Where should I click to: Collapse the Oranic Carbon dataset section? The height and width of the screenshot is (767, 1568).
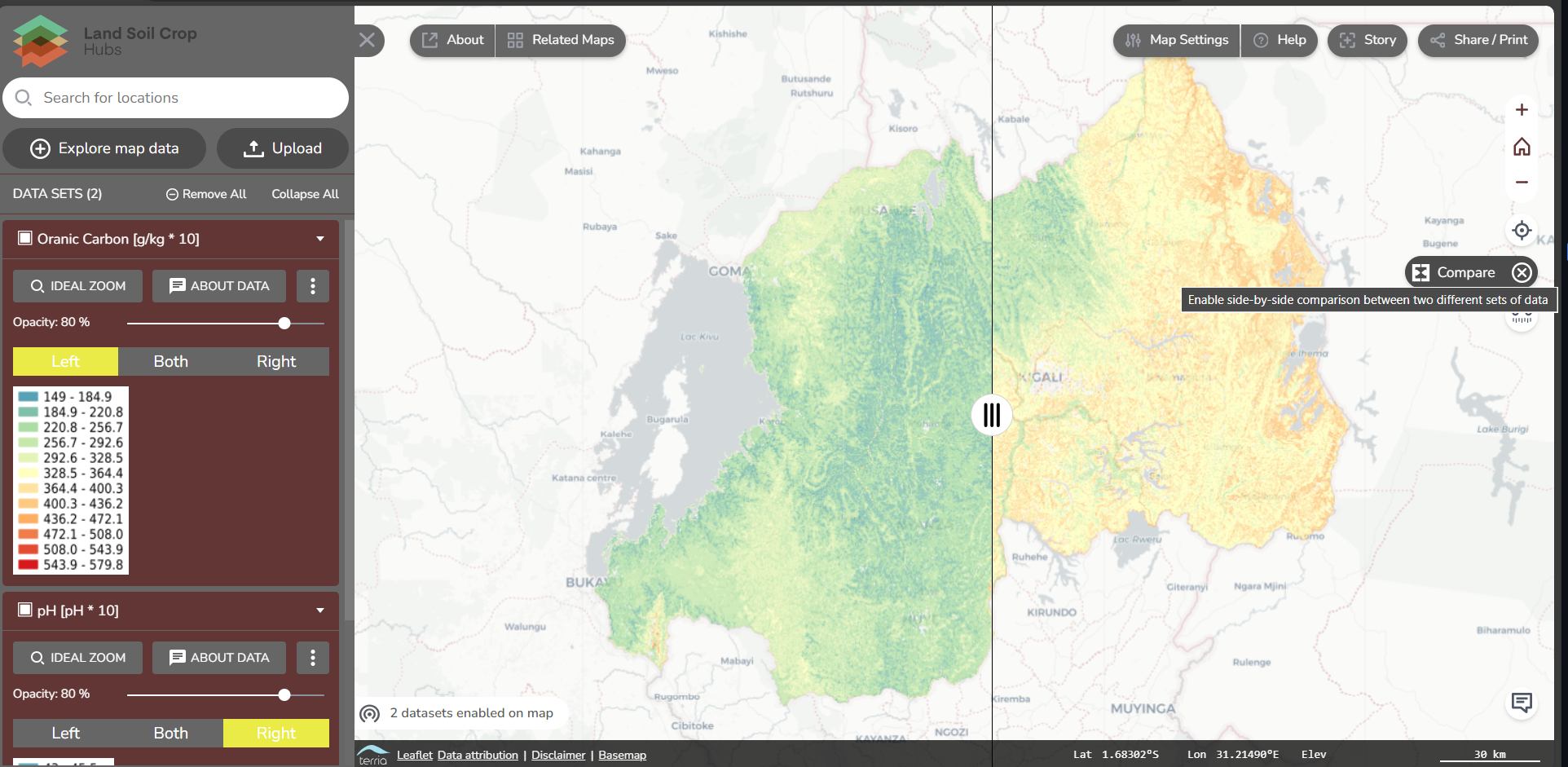(x=320, y=239)
